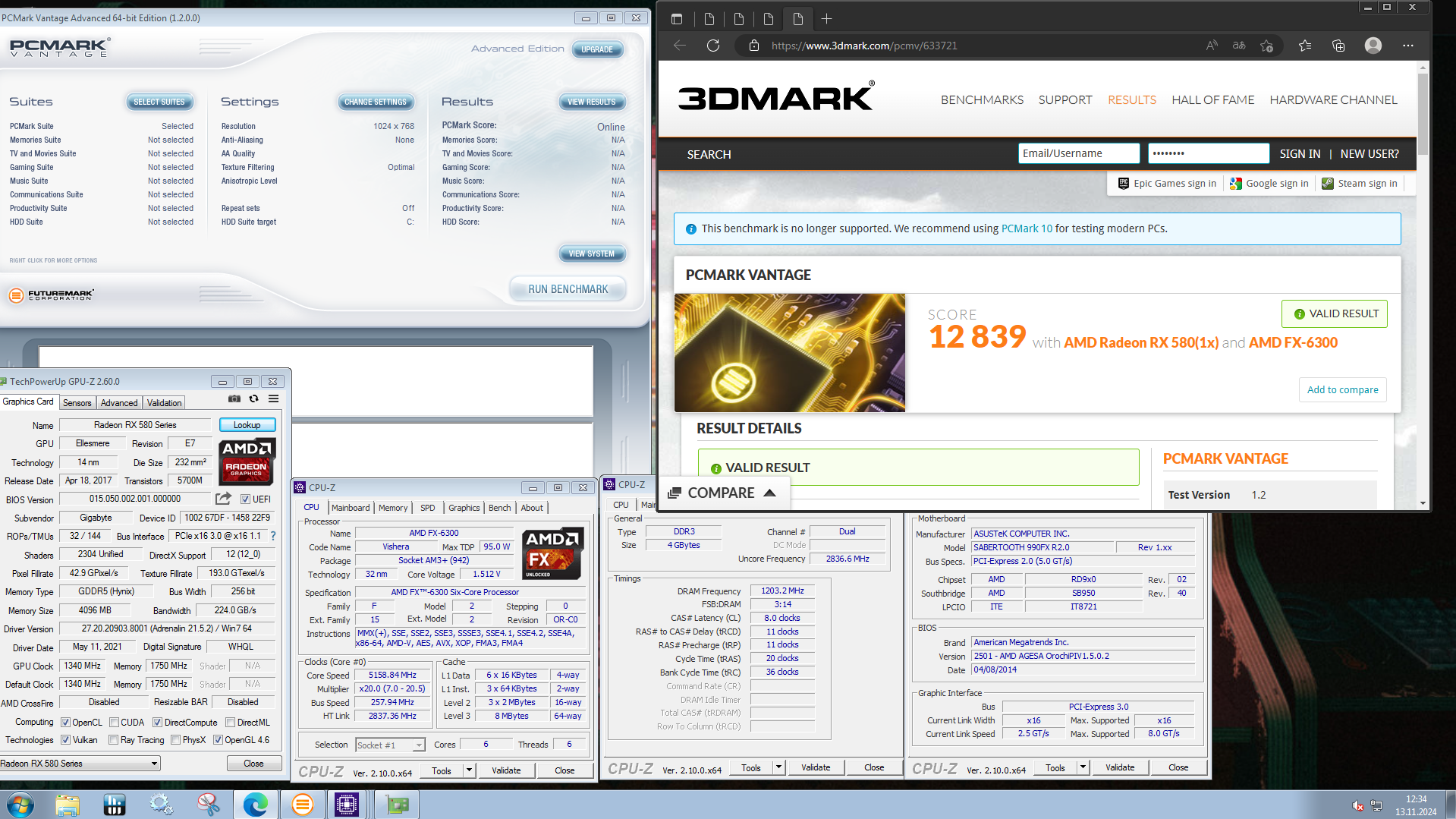Click Add to compare on the result
Screen dimensions: 1456x819
pos(1342,389)
